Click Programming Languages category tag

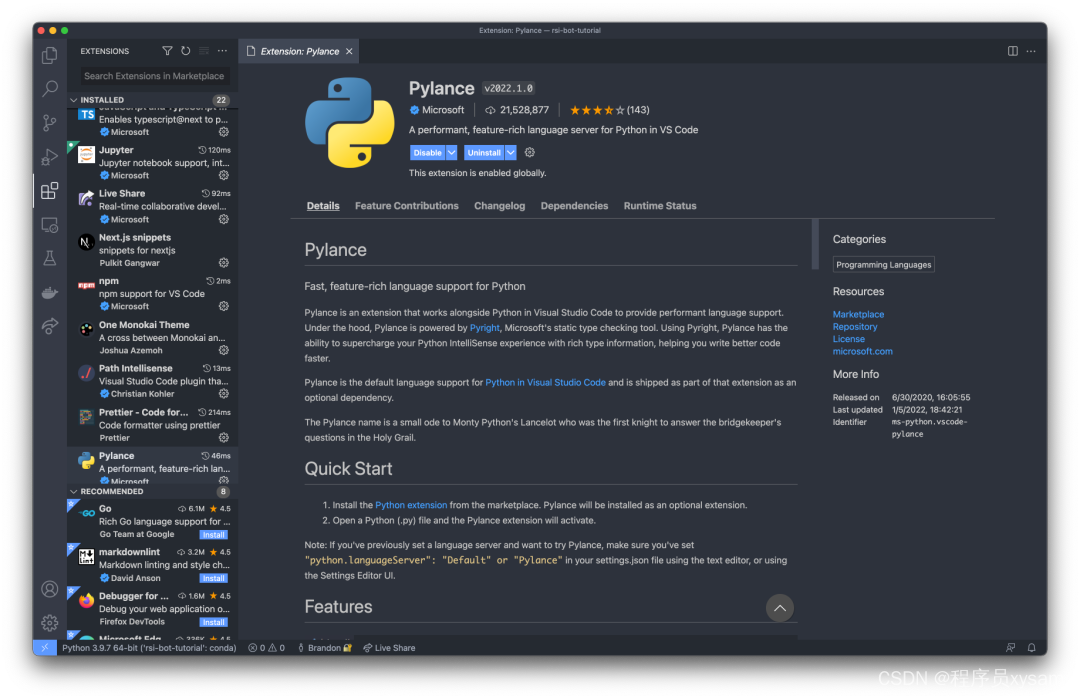click(884, 264)
